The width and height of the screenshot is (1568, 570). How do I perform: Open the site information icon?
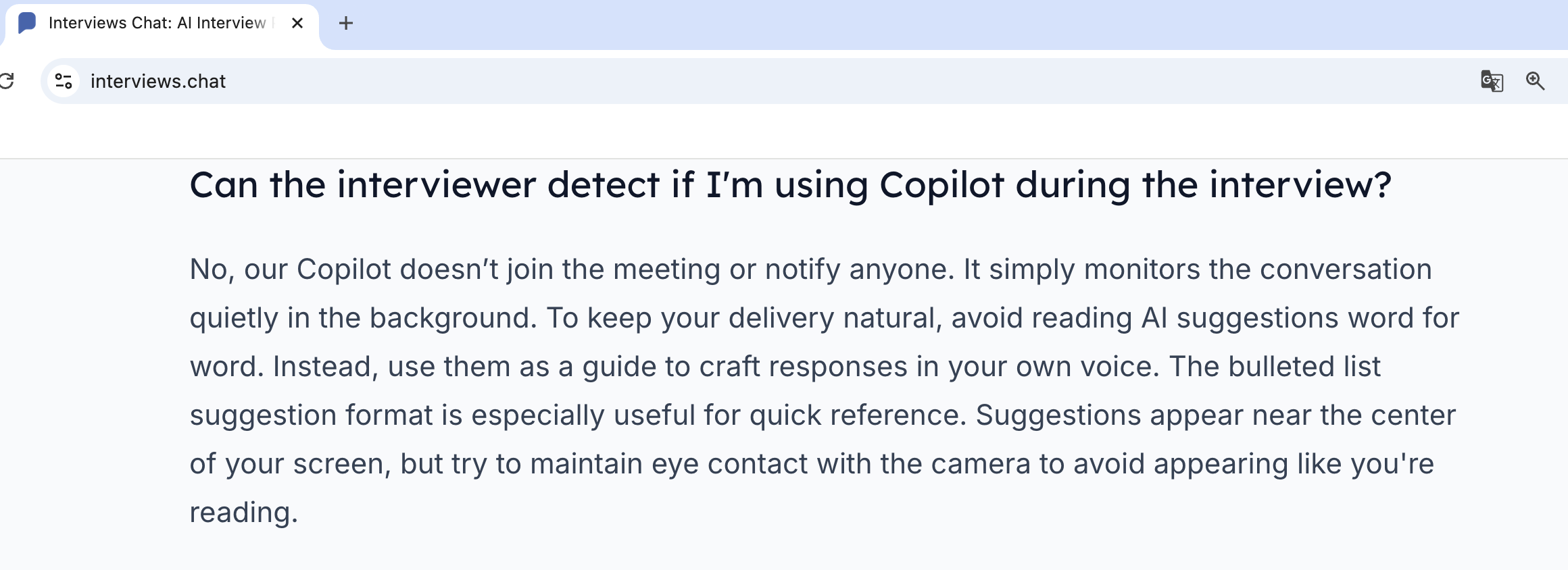[64, 81]
